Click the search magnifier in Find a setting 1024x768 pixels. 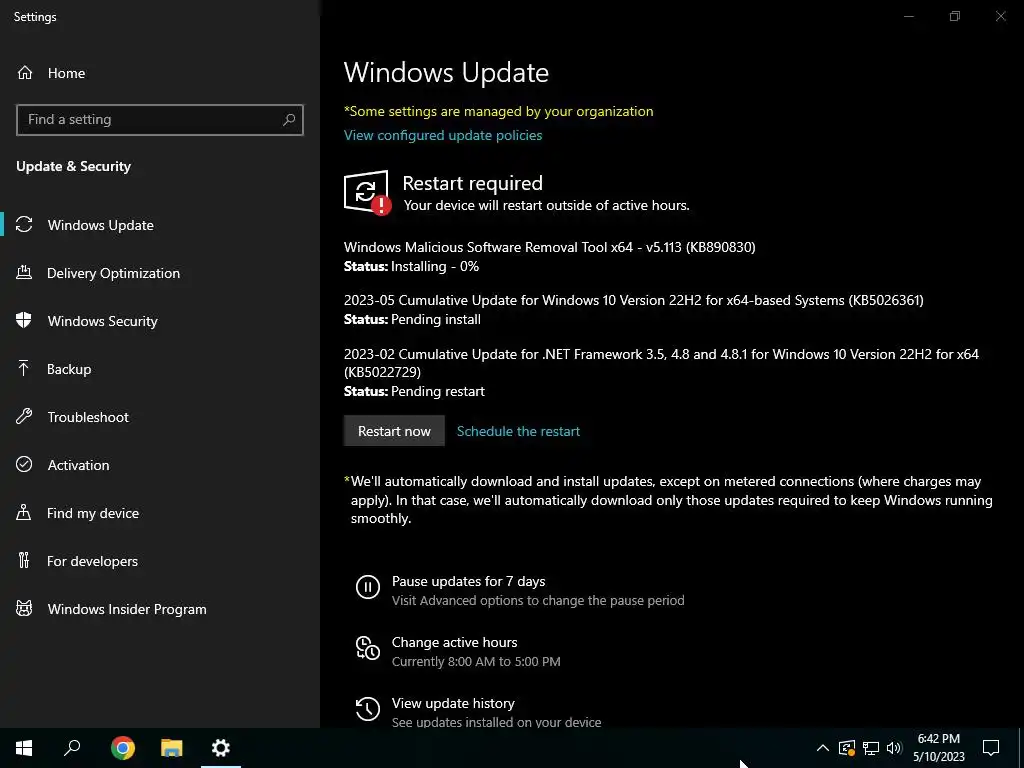click(x=289, y=120)
